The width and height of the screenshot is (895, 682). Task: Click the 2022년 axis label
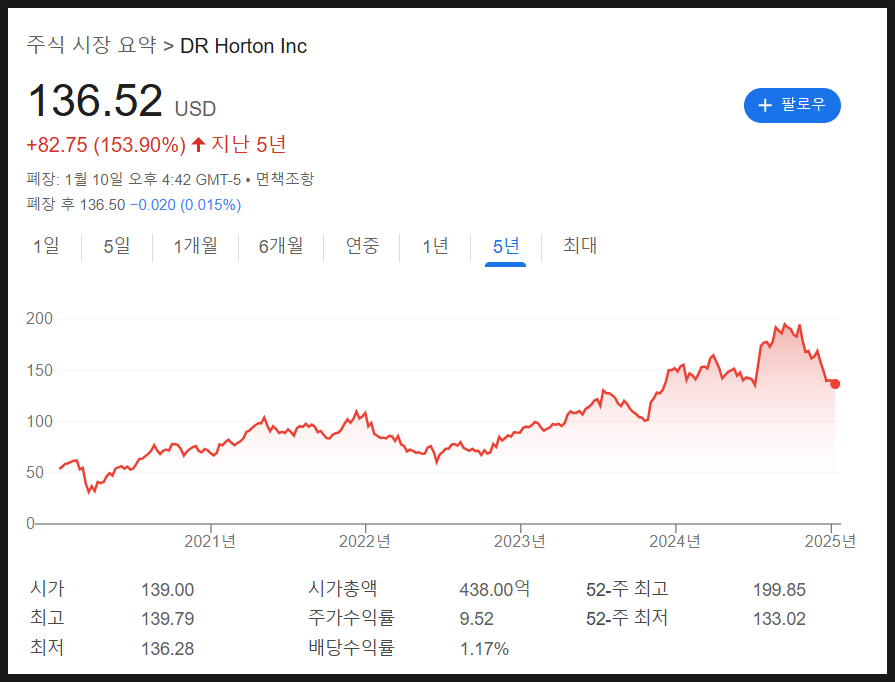pyautogui.click(x=365, y=541)
